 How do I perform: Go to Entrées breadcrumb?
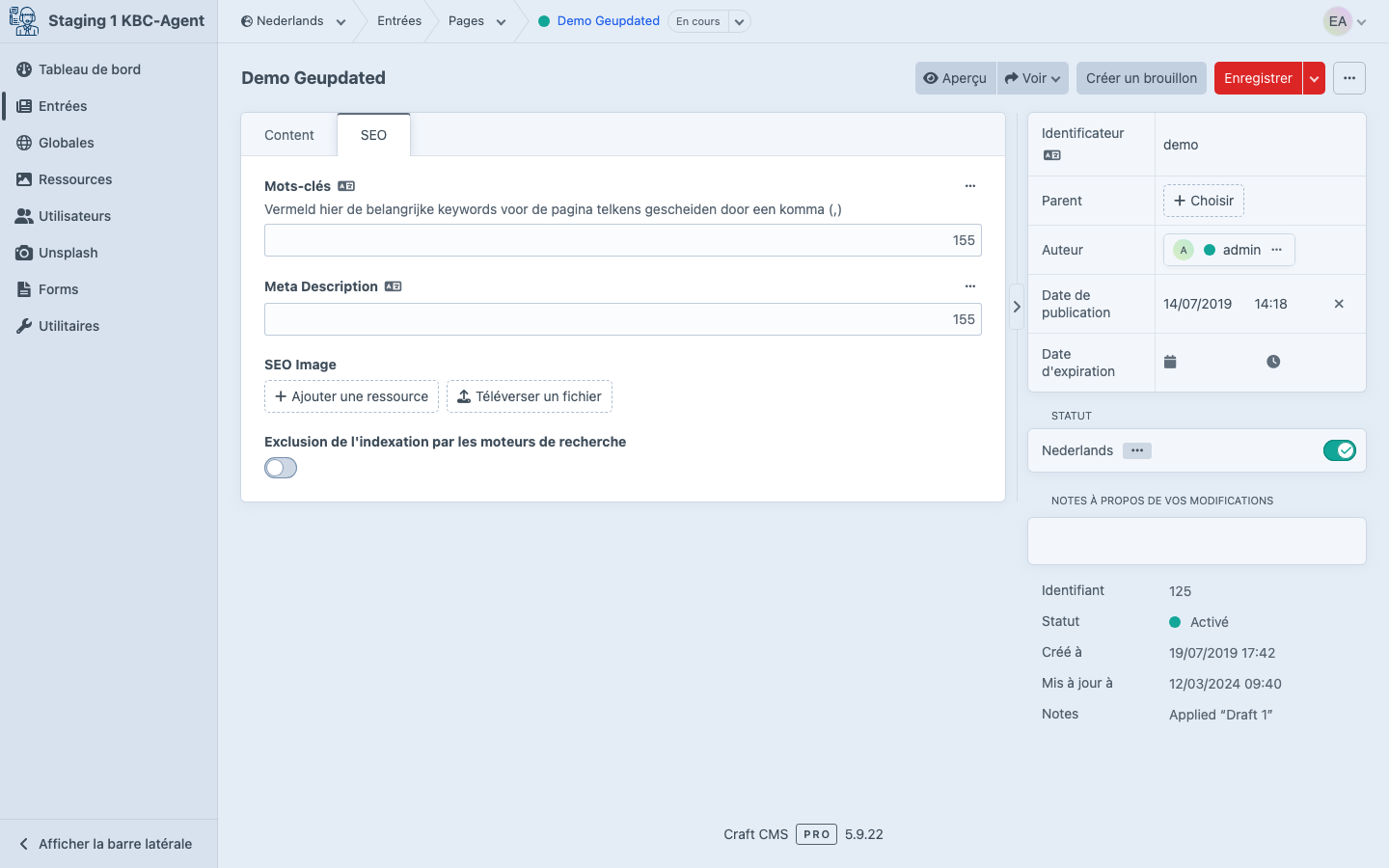coord(399,21)
